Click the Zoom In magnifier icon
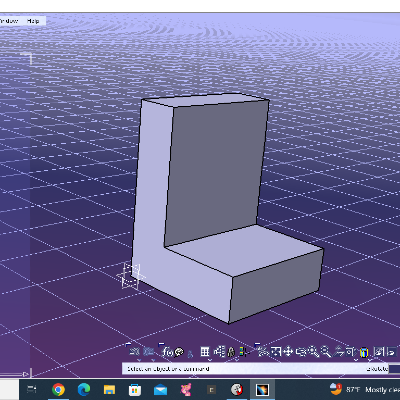The width and height of the screenshot is (400, 400). pos(313,351)
